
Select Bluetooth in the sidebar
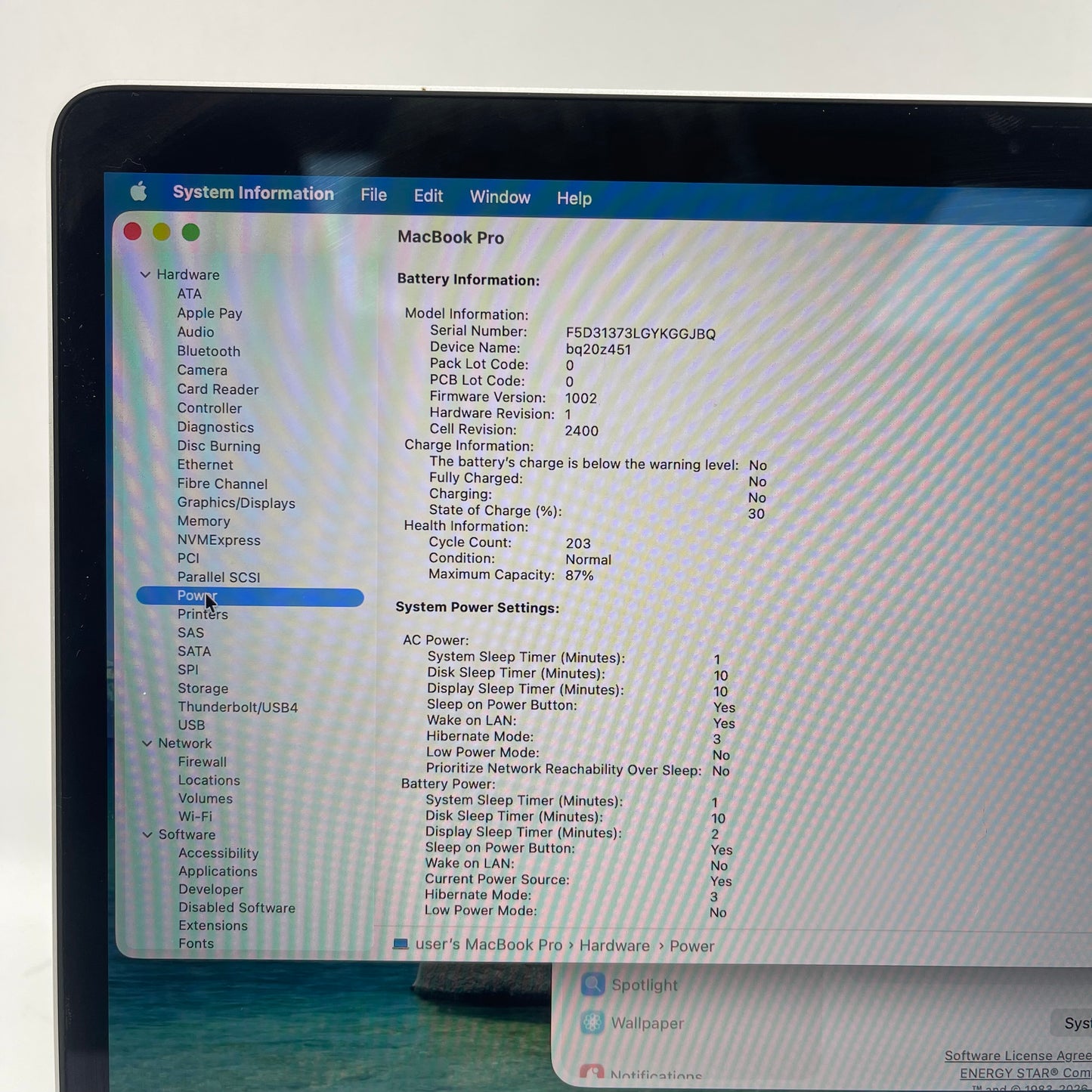209,351
